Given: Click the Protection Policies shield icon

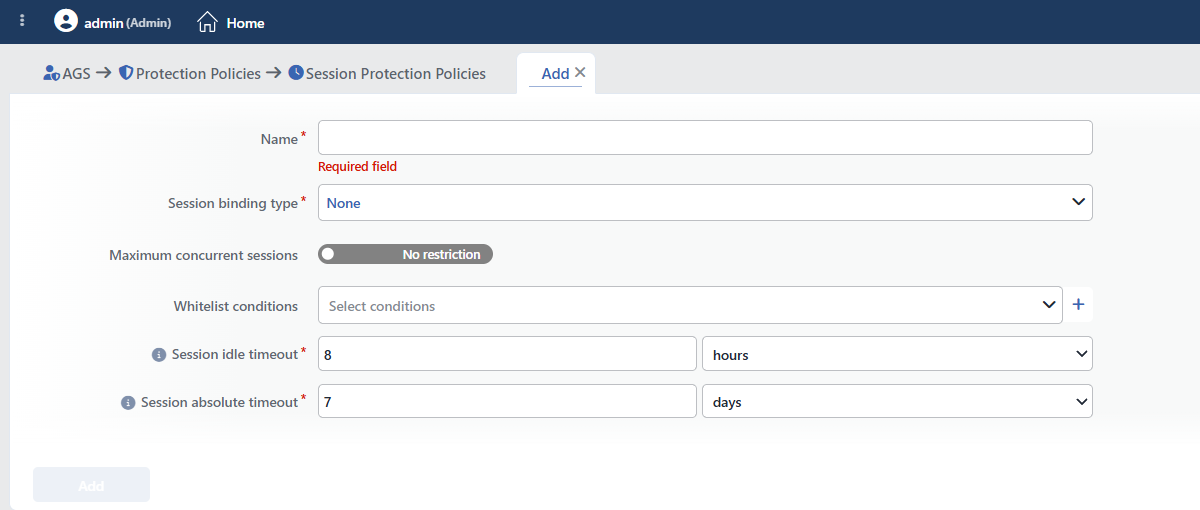Looking at the screenshot, I should coord(126,73).
